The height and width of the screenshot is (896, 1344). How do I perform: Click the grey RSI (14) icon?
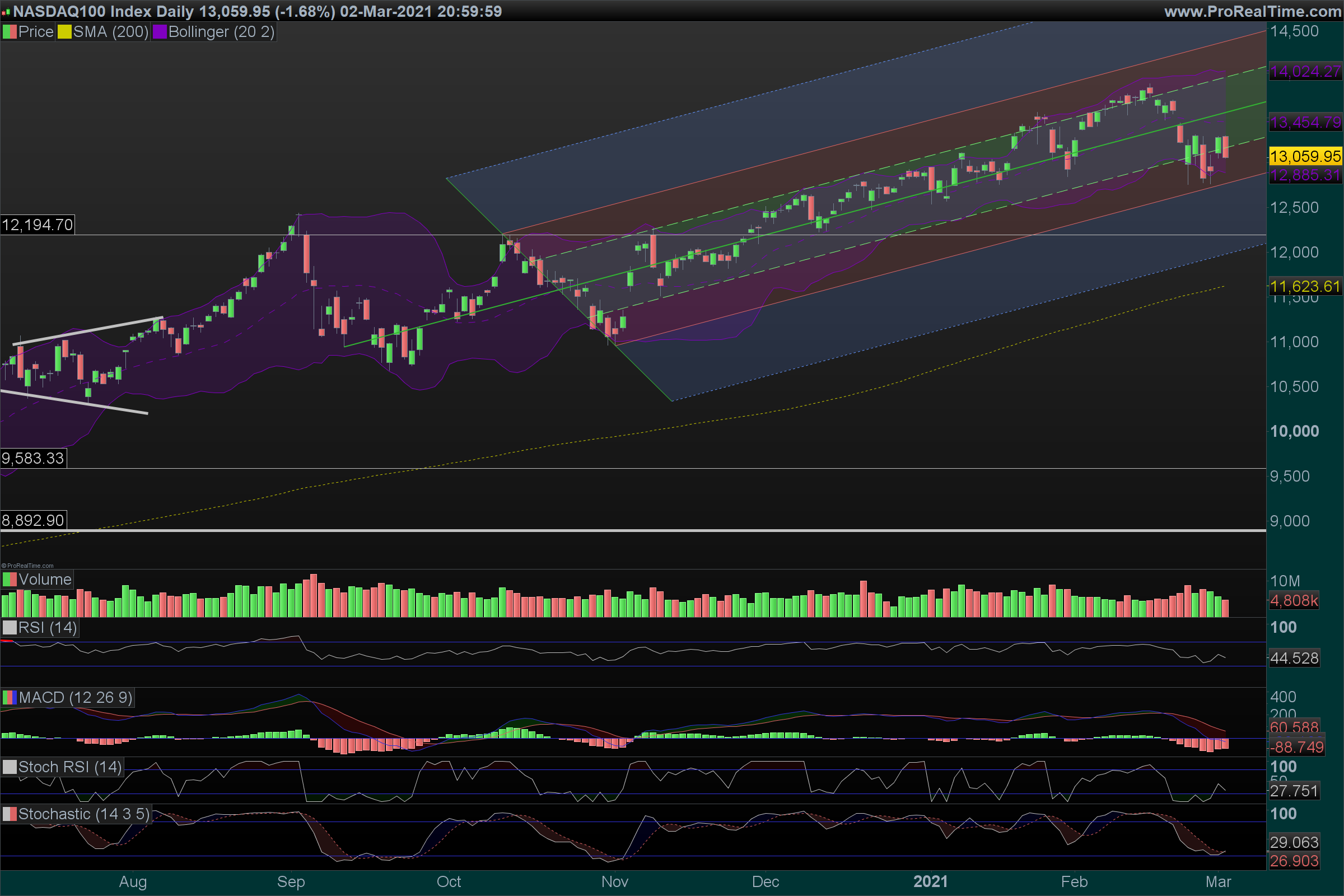[10, 627]
